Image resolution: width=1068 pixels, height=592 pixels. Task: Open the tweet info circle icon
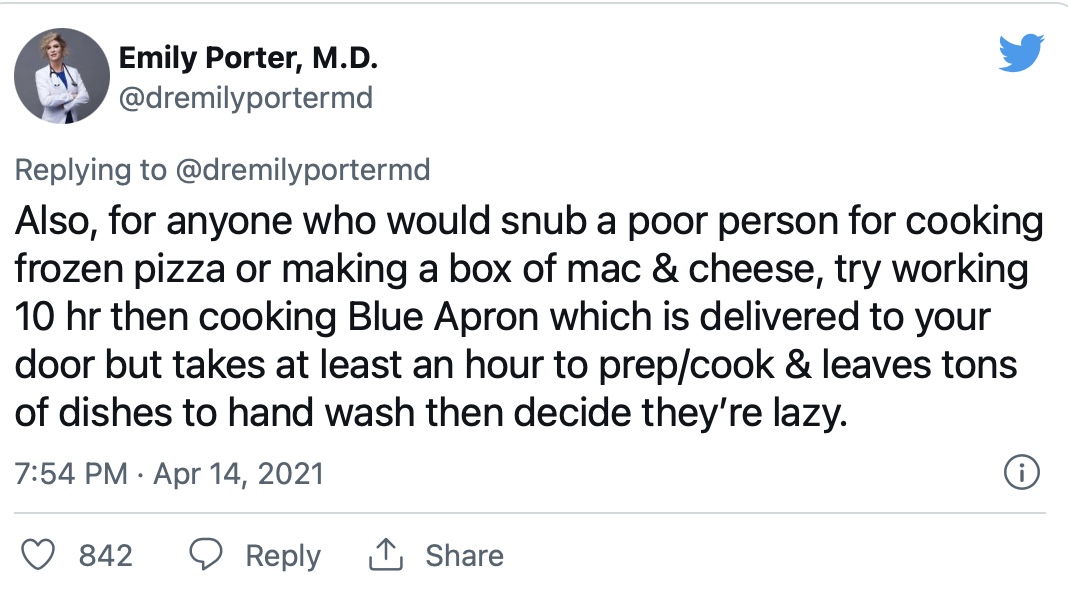click(1022, 472)
